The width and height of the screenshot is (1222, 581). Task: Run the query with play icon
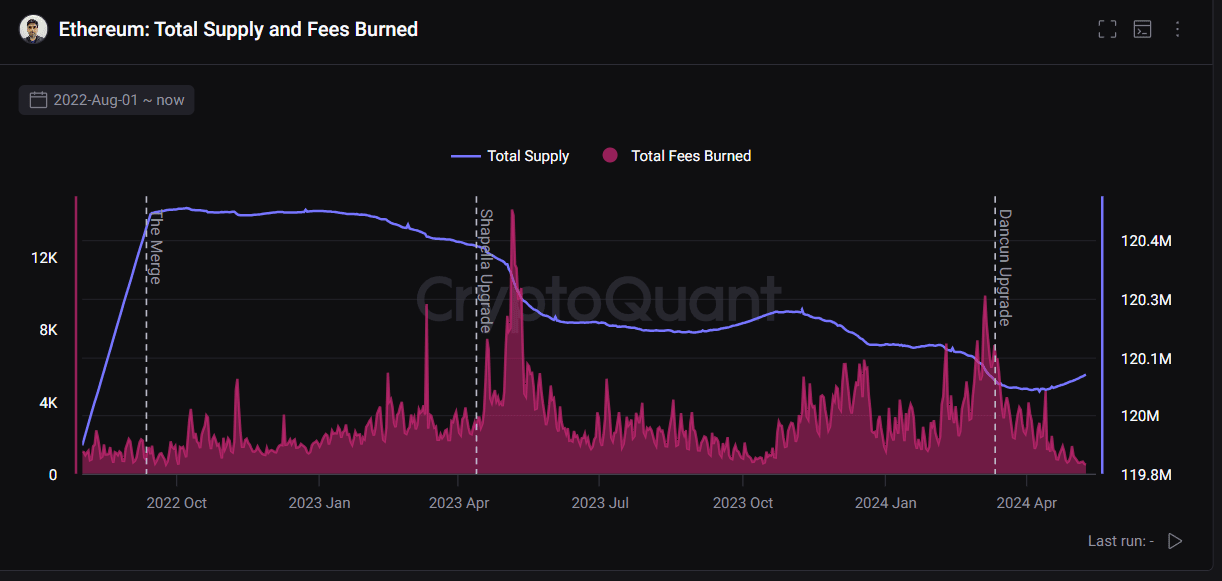[x=1175, y=541]
